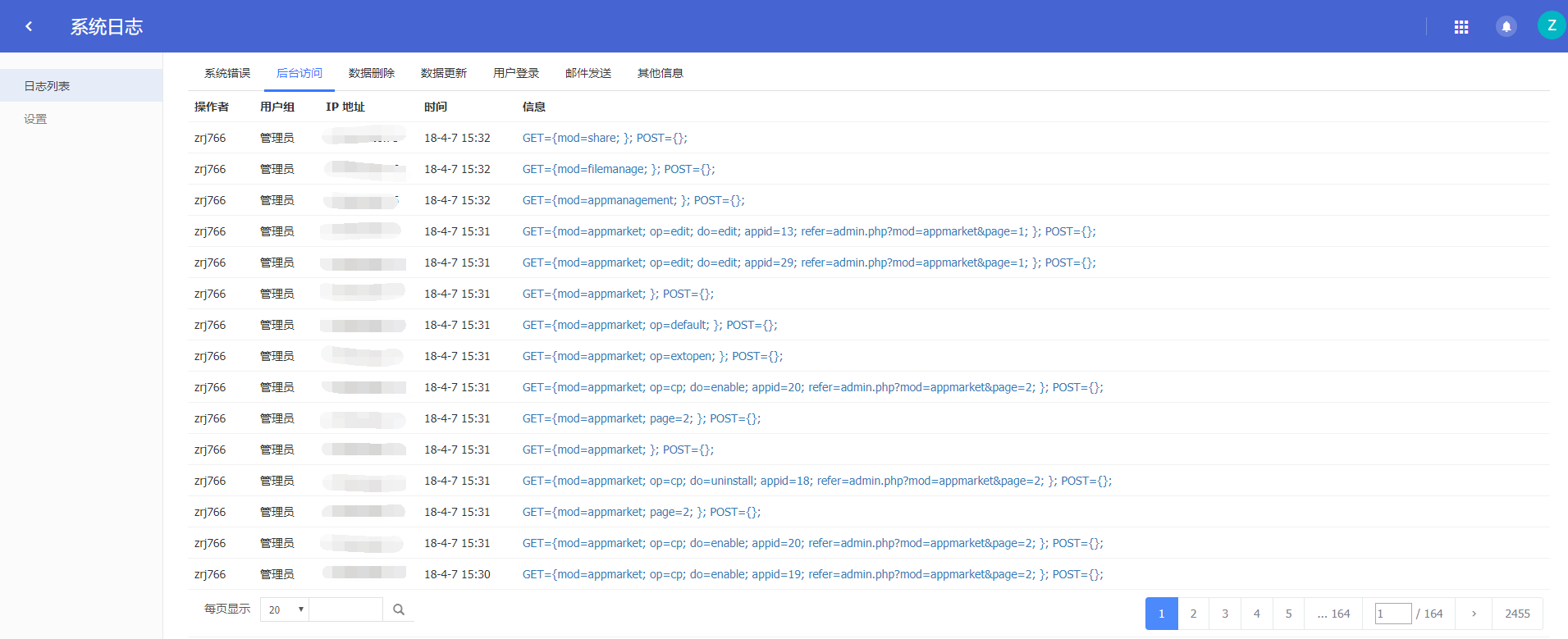
Task: Jump to last page 164
Action: [1333, 614]
